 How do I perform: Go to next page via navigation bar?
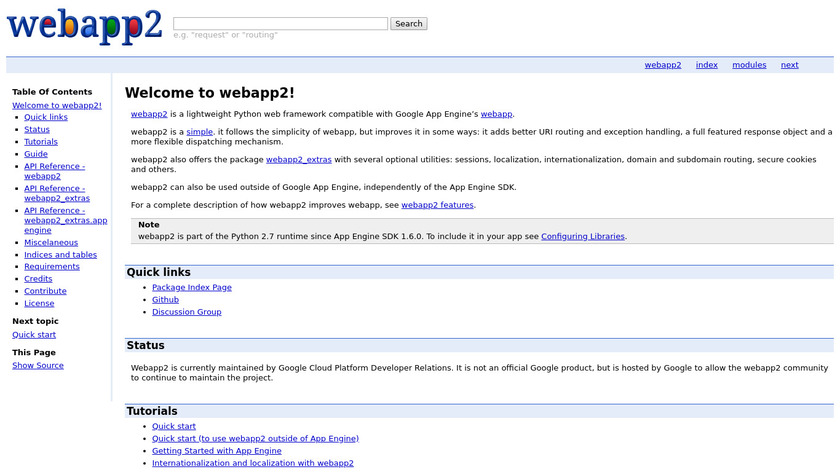click(x=789, y=65)
